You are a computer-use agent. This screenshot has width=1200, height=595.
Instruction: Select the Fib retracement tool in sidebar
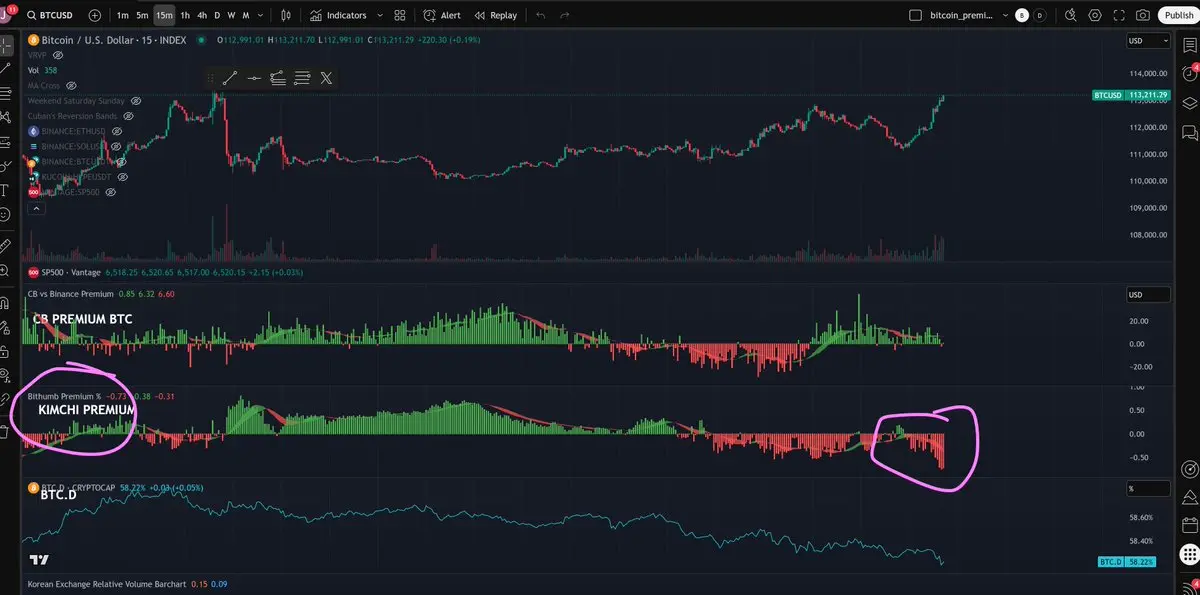(7, 93)
